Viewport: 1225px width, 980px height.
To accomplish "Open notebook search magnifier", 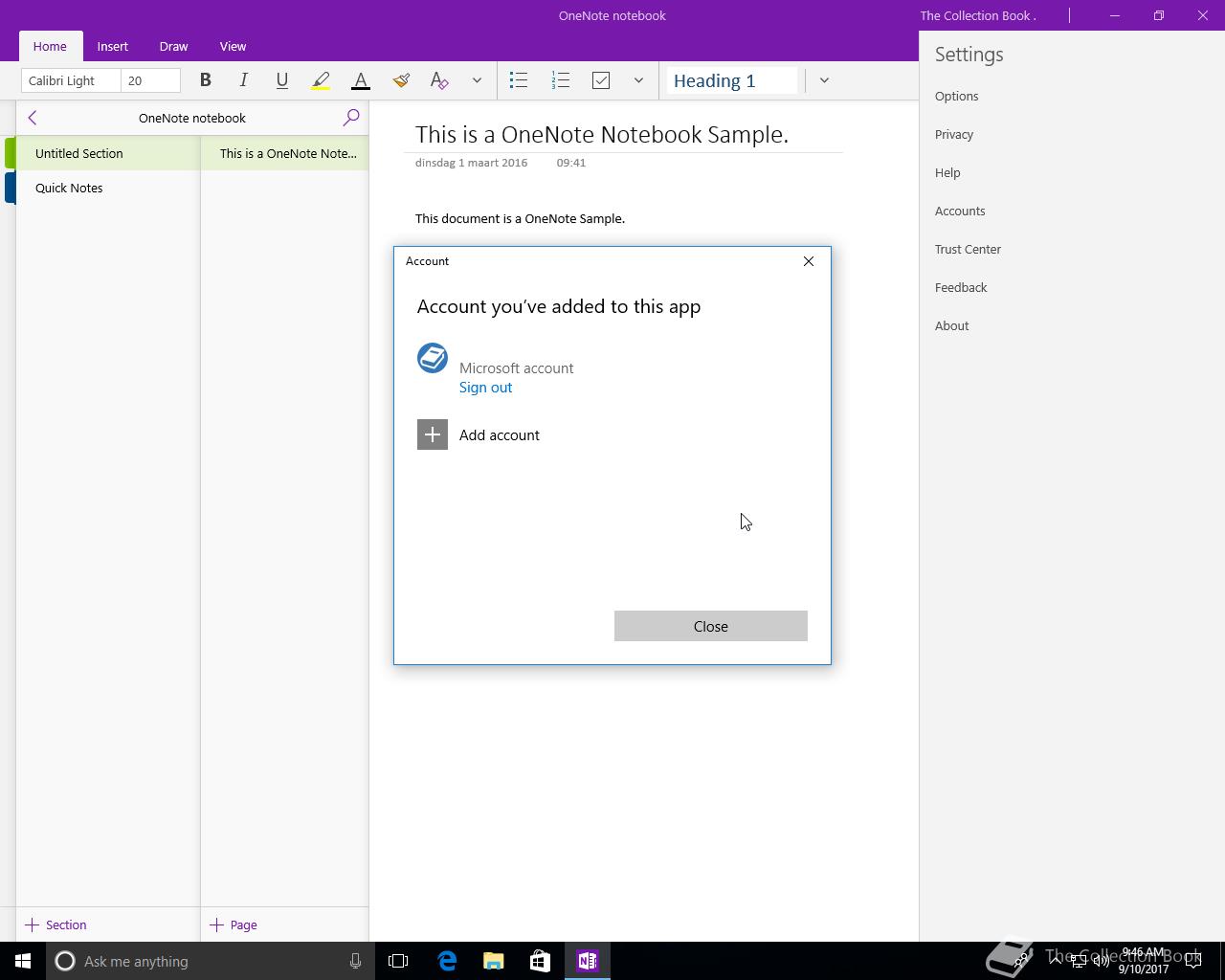I will click(x=351, y=118).
